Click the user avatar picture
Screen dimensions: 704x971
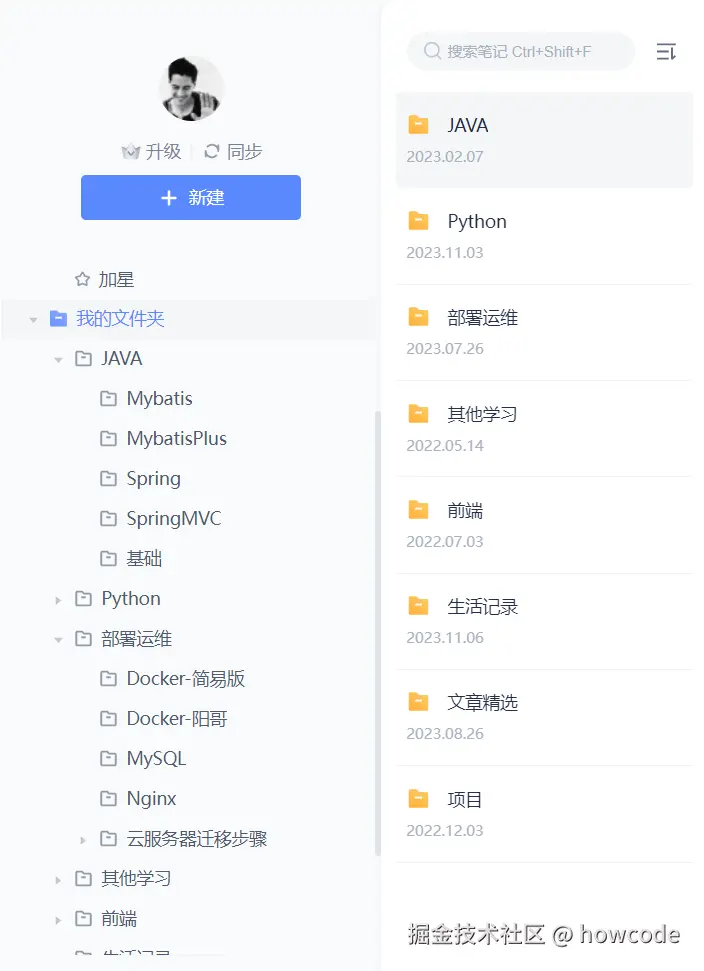click(191, 89)
